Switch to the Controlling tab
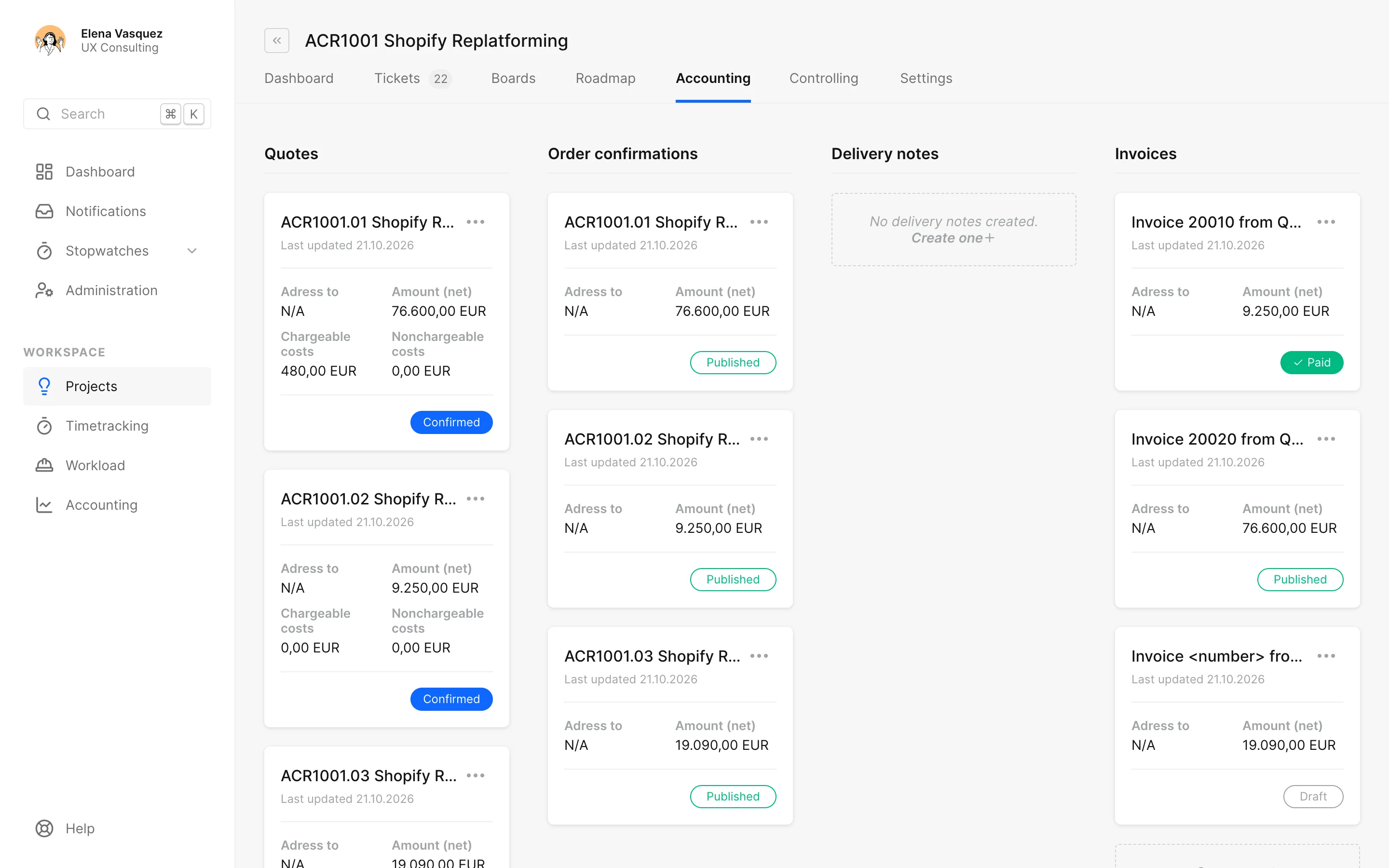1389x868 pixels. click(x=824, y=78)
